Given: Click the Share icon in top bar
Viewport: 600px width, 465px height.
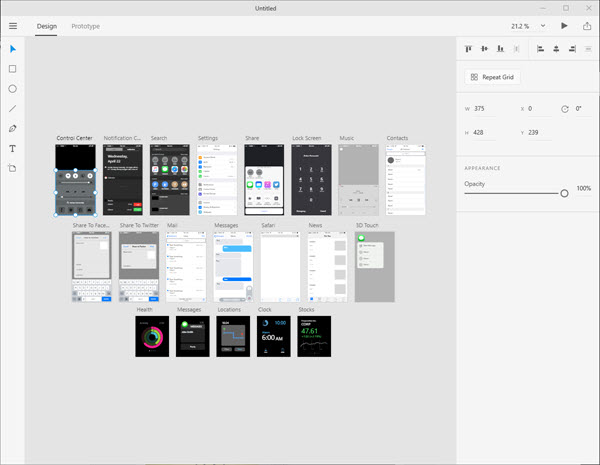Looking at the screenshot, I should (587, 26).
